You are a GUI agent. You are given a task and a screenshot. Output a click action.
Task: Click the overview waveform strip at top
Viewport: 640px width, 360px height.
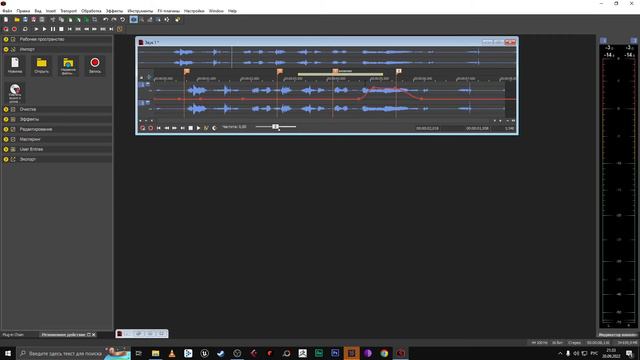[327, 58]
